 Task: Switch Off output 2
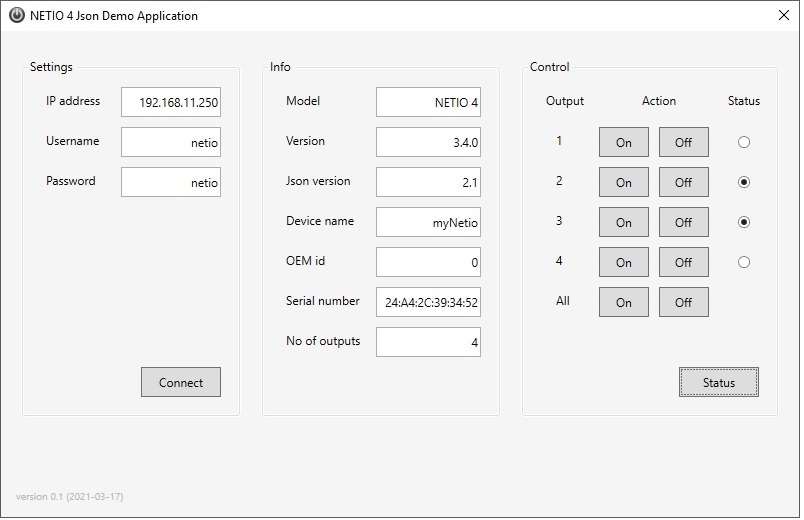[x=684, y=182]
